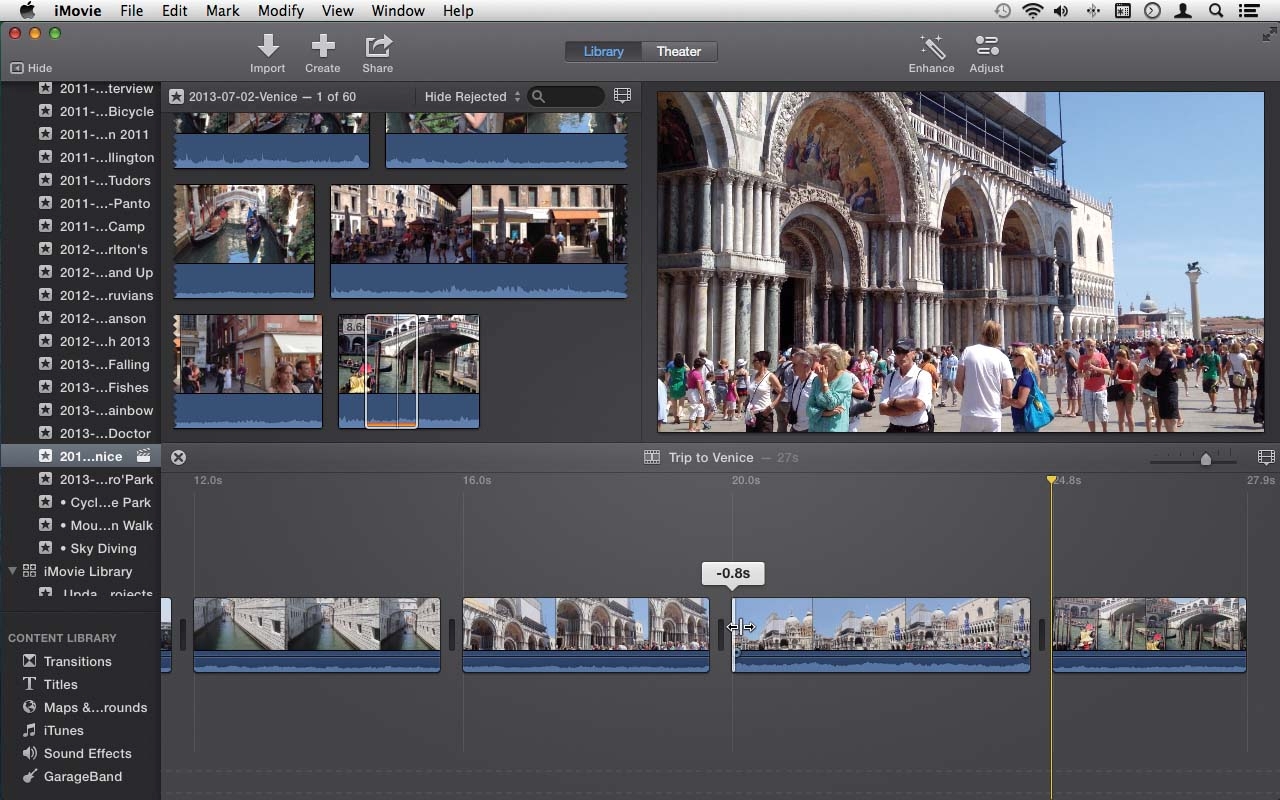Open the Edit menu
Screen dimensions: 1280x800
click(x=175, y=11)
